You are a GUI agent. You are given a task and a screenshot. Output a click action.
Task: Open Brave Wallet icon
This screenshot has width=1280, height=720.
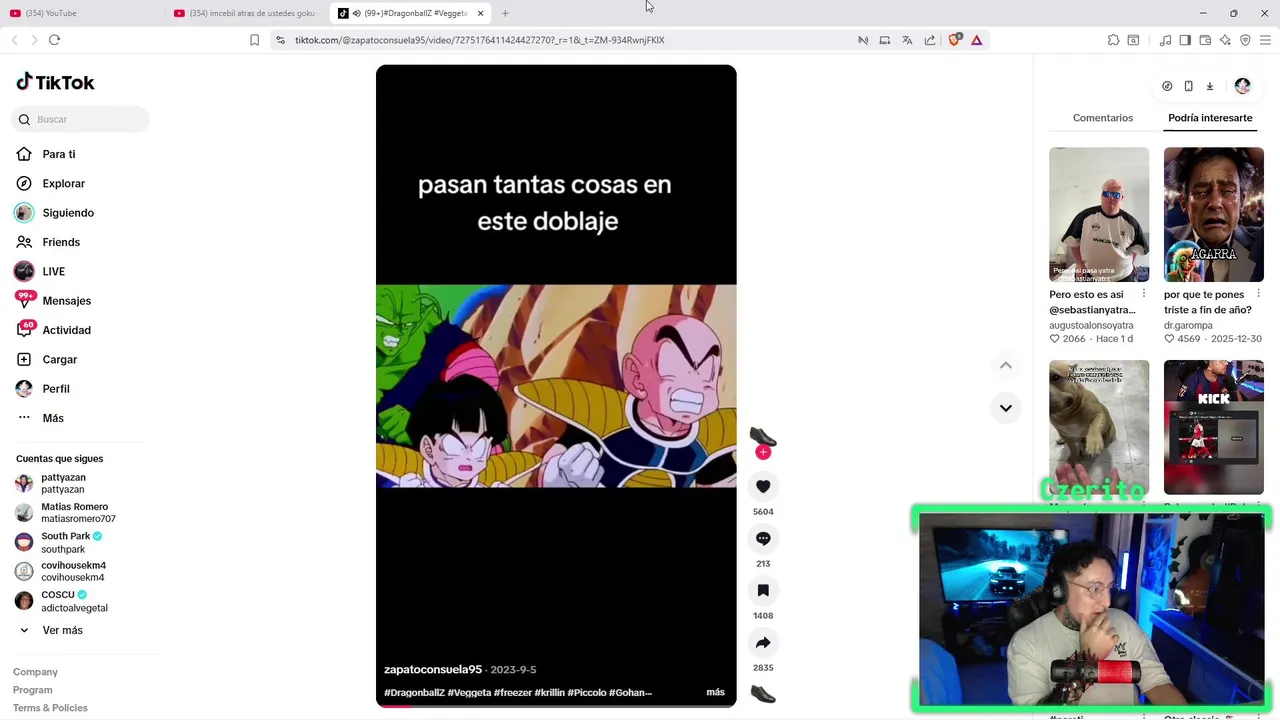point(1205,40)
